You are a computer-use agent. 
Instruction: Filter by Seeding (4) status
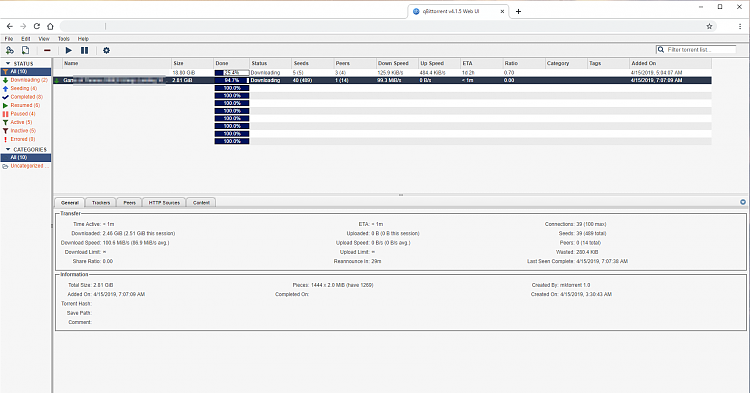[23, 88]
